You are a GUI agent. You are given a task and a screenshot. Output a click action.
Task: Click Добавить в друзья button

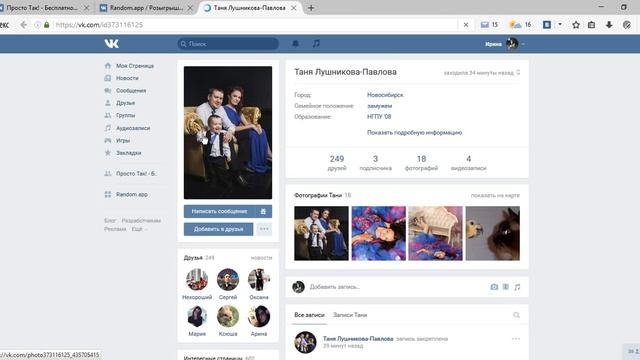pyautogui.click(x=218, y=229)
